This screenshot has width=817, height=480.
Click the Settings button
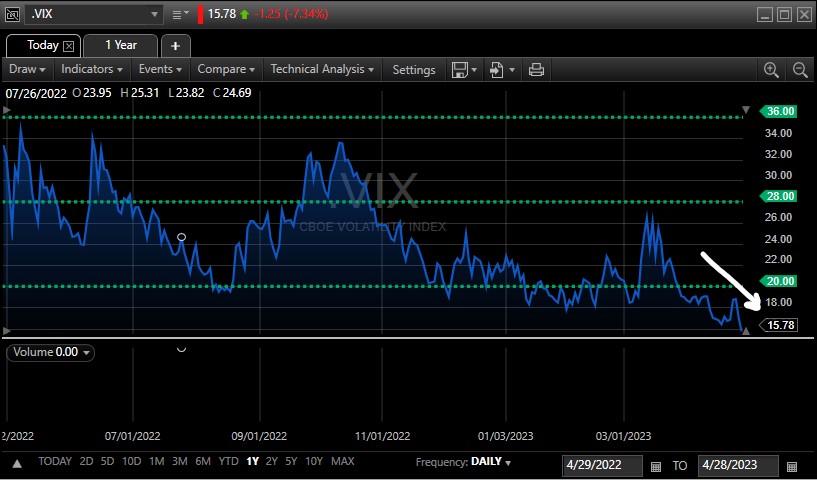(414, 70)
